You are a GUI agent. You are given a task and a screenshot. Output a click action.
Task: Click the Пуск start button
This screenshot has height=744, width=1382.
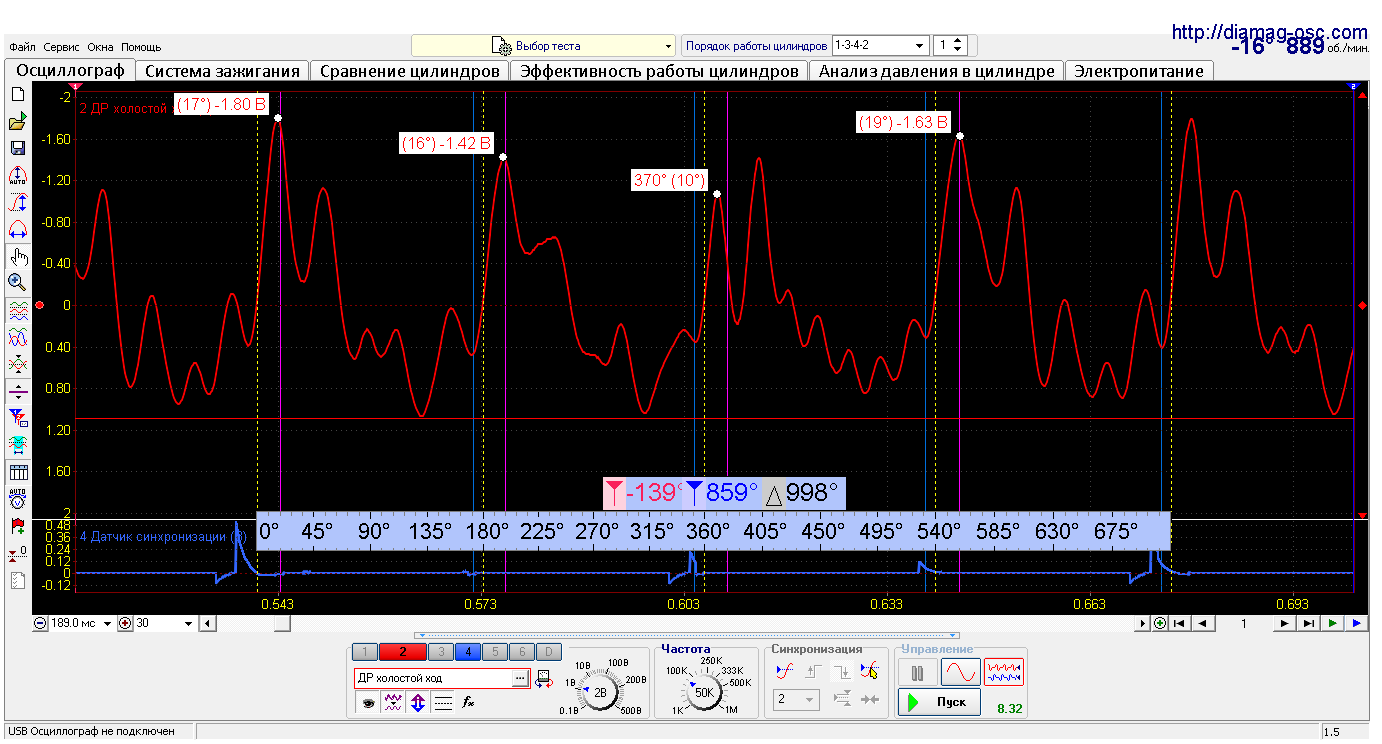[x=939, y=702]
